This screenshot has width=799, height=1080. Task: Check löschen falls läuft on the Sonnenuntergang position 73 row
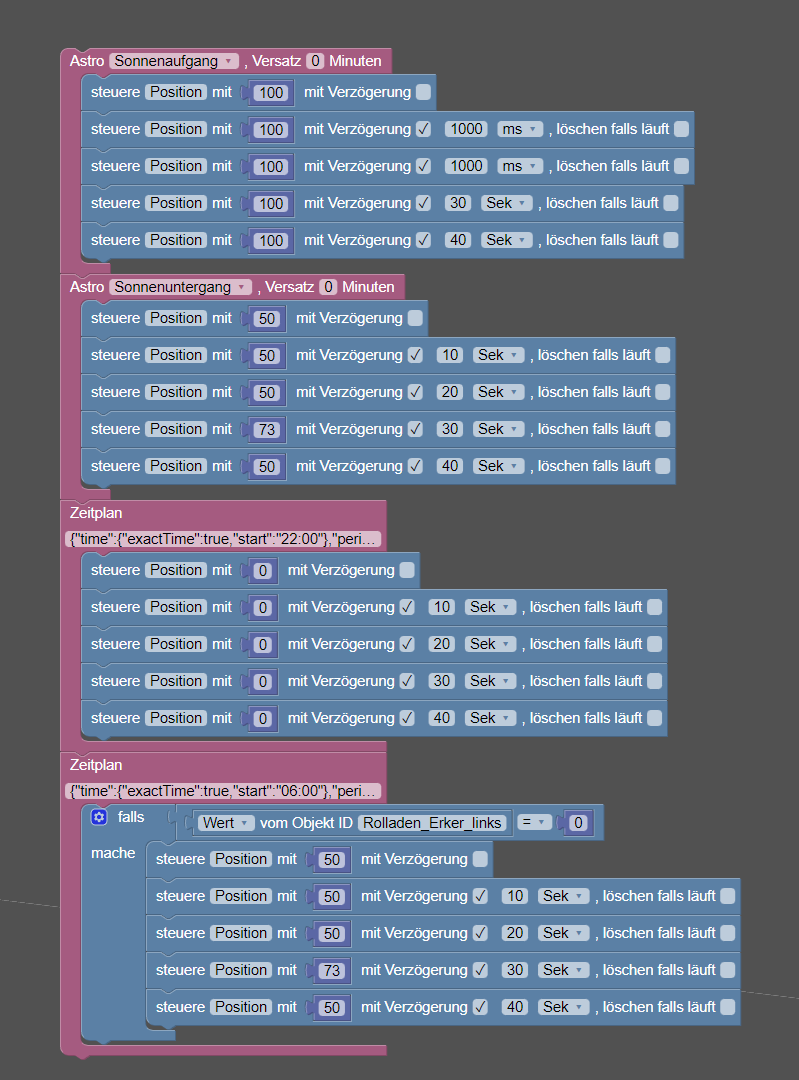663,429
